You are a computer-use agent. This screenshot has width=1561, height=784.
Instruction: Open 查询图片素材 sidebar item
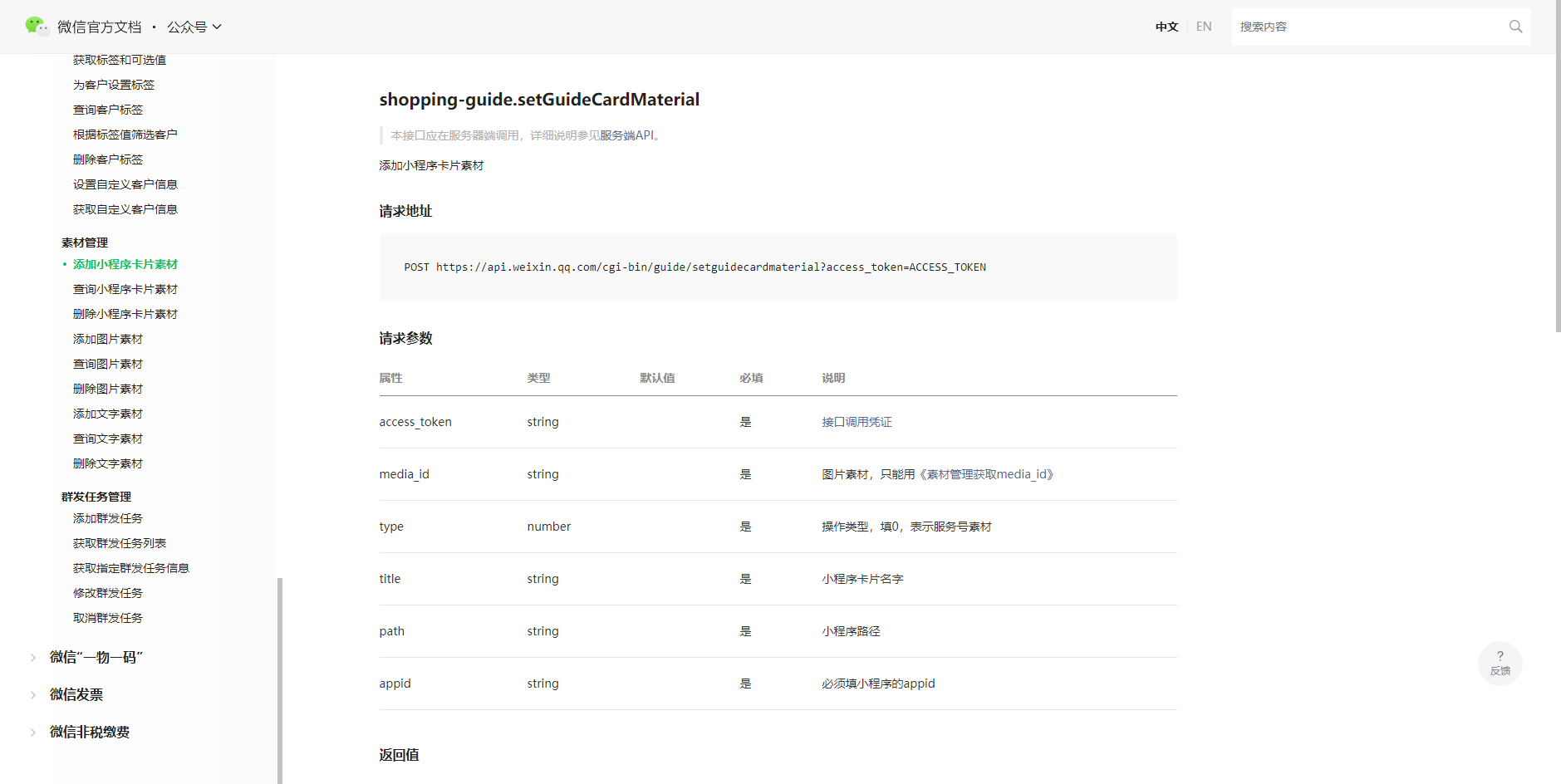(x=108, y=364)
